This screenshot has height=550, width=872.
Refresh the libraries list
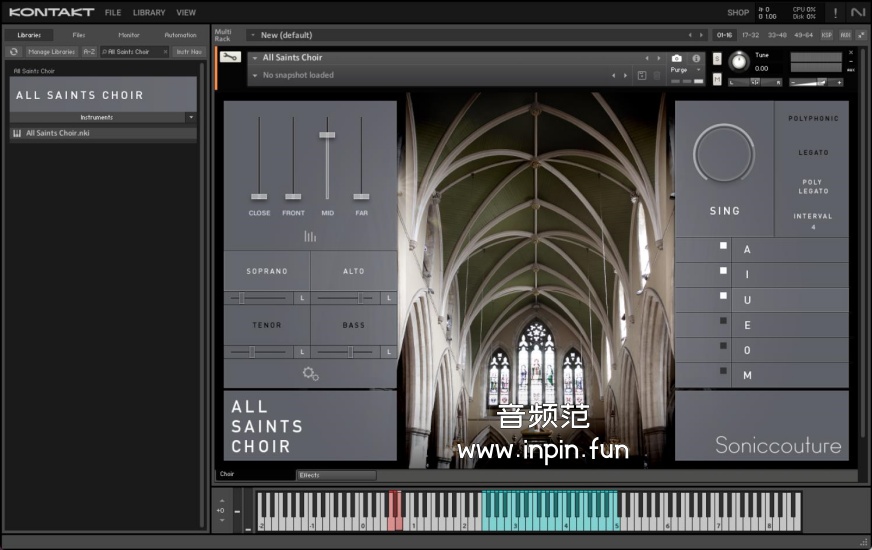coord(14,51)
